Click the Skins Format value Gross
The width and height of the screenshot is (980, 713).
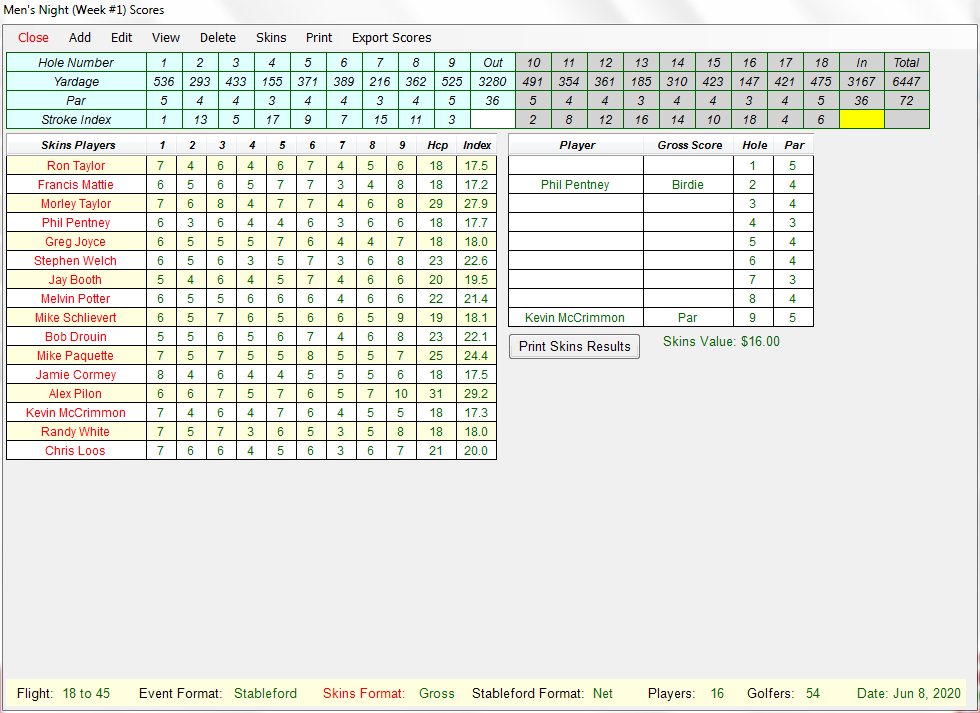point(437,693)
